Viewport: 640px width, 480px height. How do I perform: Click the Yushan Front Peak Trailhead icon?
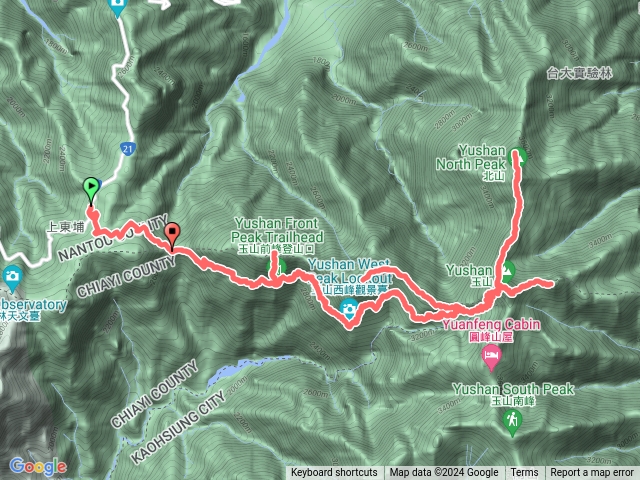pyautogui.click(x=278, y=268)
